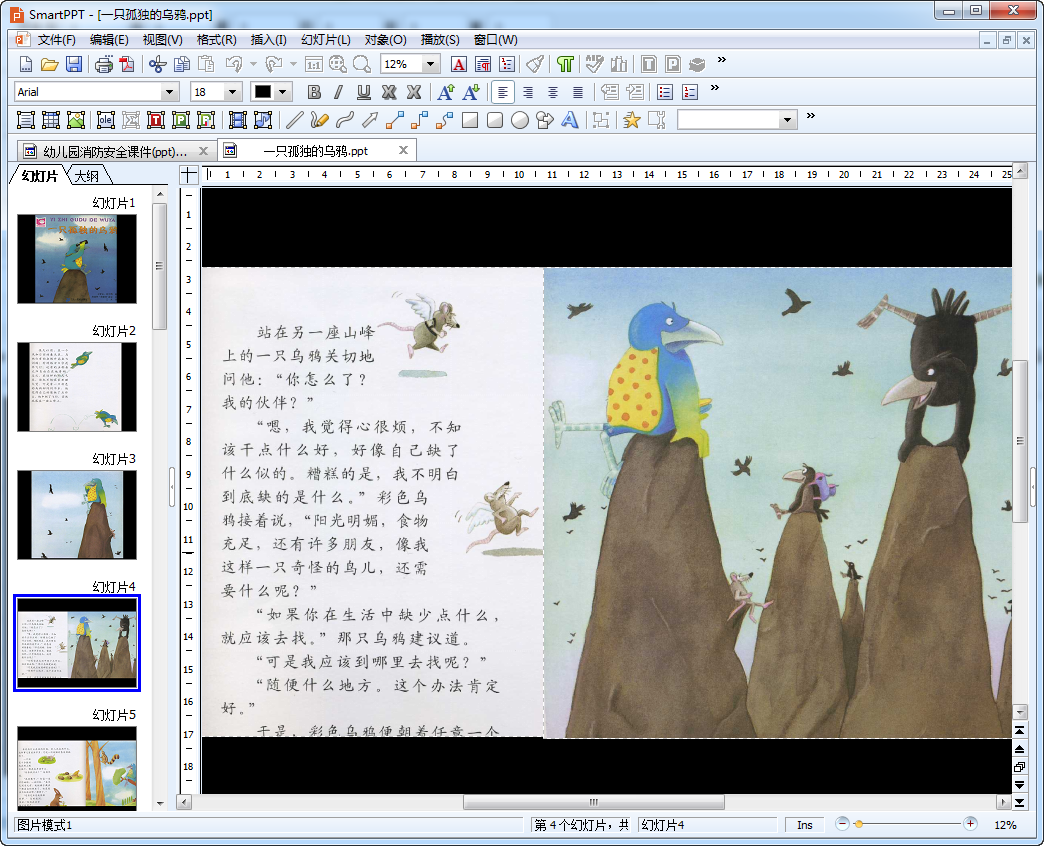Image resolution: width=1044 pixels, height=846 pixels.
Task: Click the star animation effects icon
Action: pyautogui.click(x=631, y=120)
